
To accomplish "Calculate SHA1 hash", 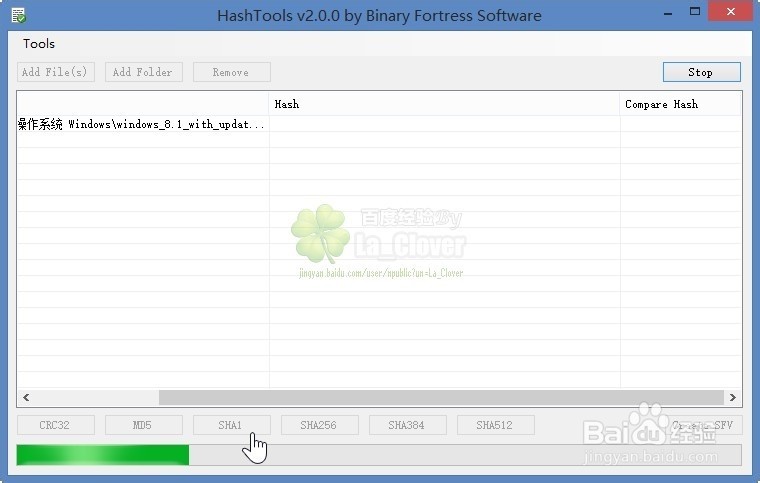I will pos(232,425).
